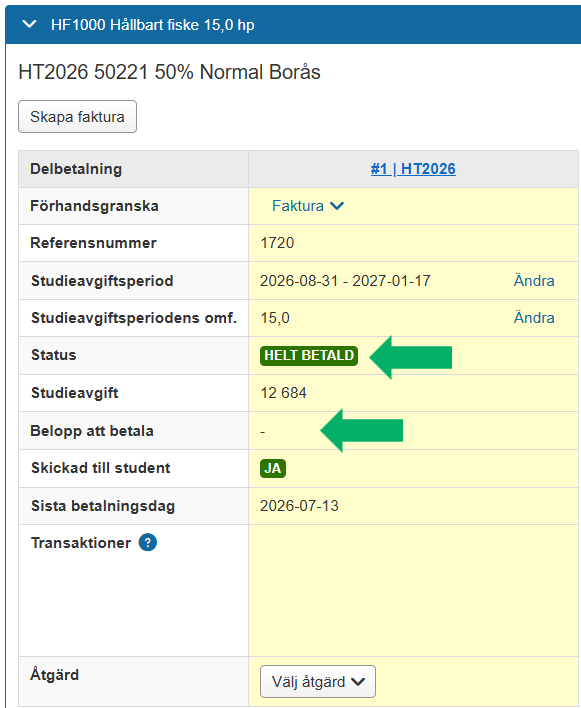581x708 pixels.
Task: Click the Åtgärd row label
Action: pos(55,674)
